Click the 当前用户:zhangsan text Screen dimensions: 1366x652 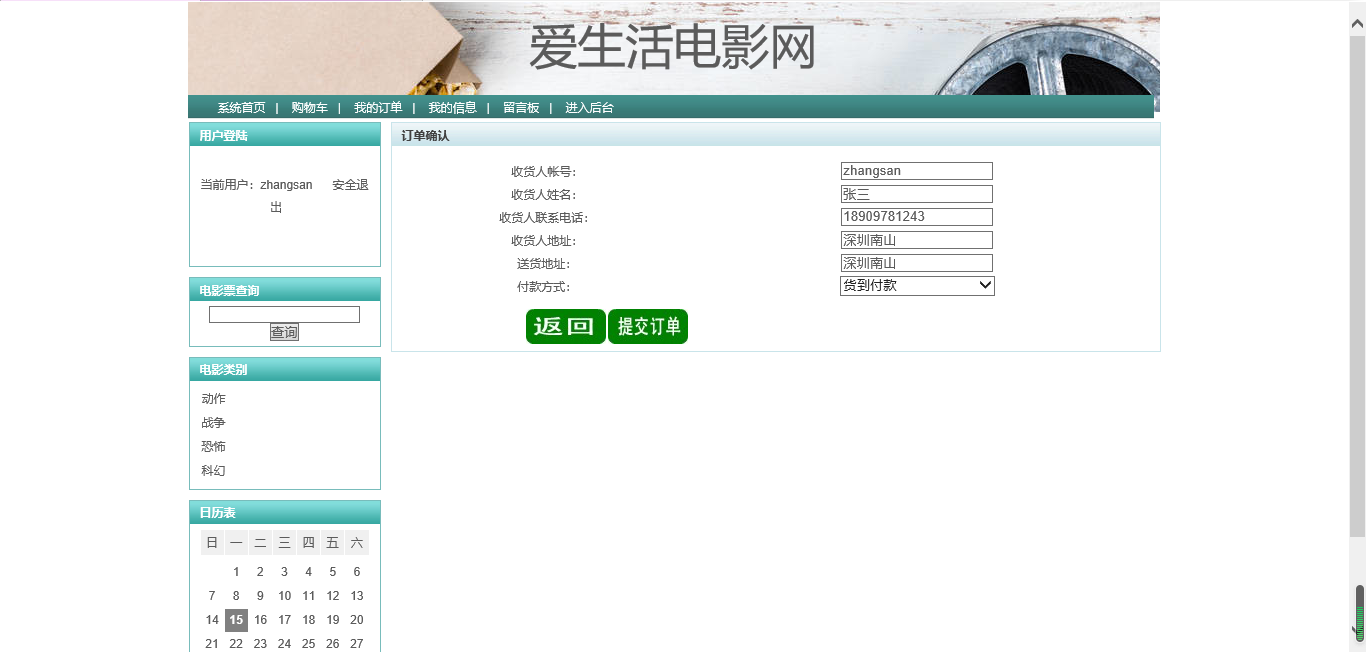(256, 185)
